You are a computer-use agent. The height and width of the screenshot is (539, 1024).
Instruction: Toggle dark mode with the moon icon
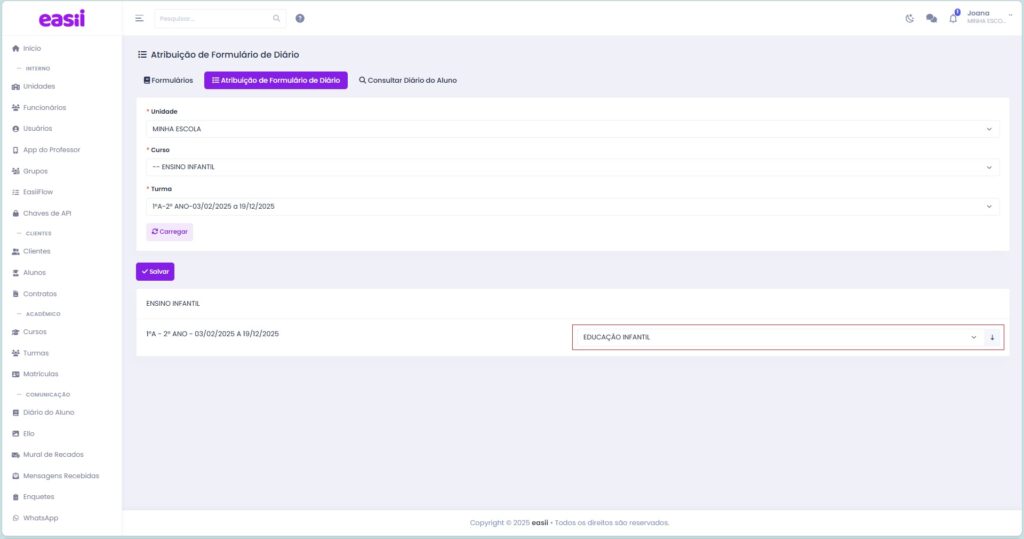pyautogui.click(x=910, y=18)
